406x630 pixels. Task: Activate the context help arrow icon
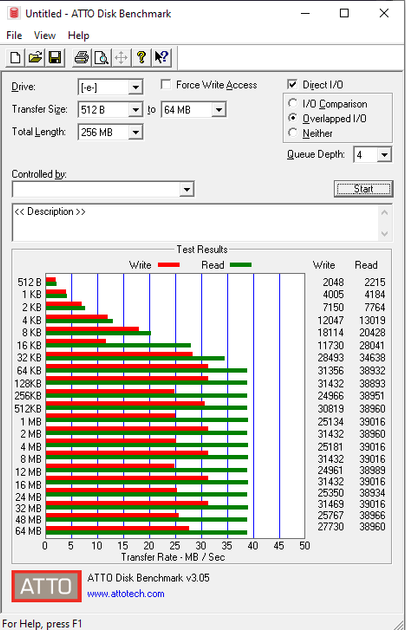tap(162, 58)
